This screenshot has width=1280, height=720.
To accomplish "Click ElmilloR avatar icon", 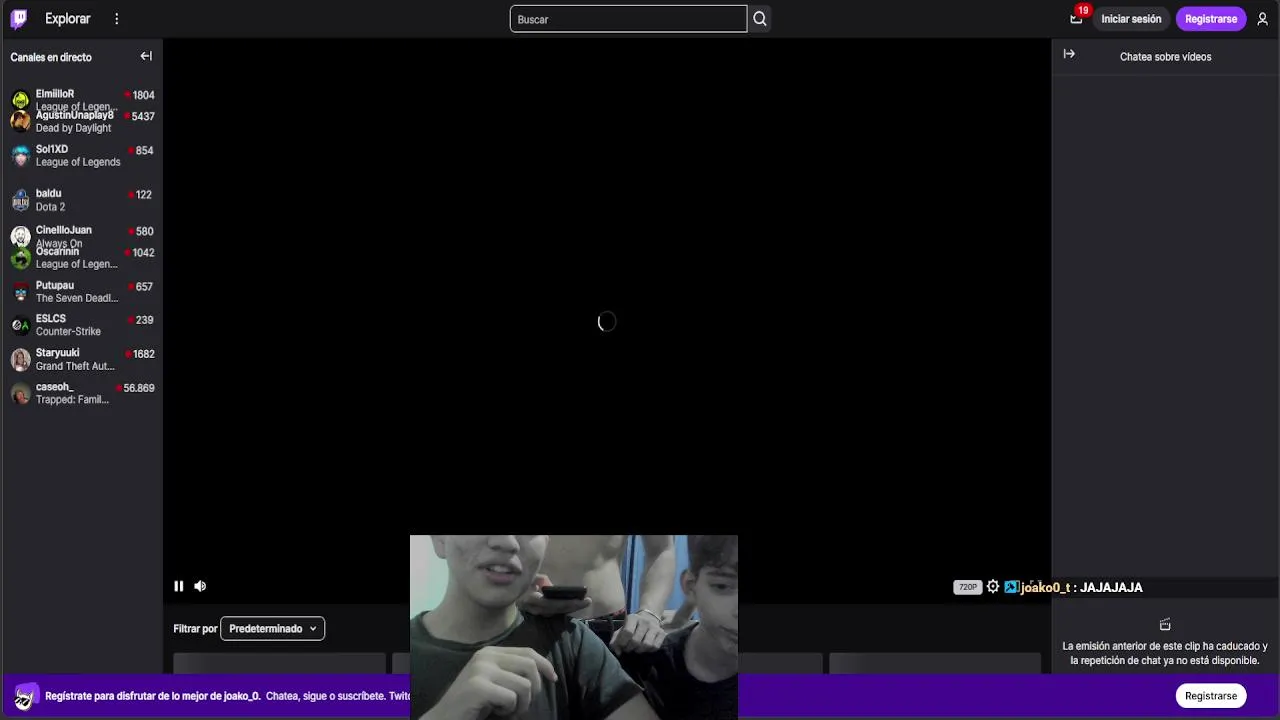I will click(x=20, y=99).
